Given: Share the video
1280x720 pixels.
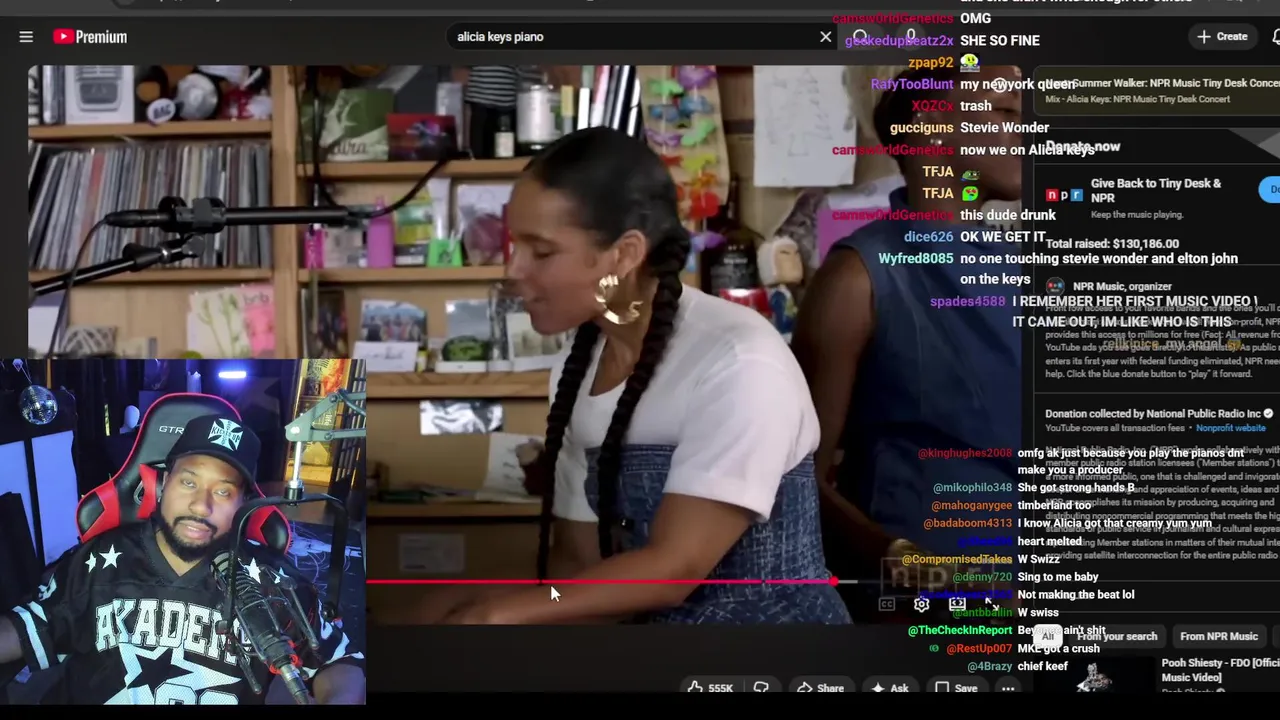Looking at the screenshot, I should pyautogui.click(x=821, y=688).
